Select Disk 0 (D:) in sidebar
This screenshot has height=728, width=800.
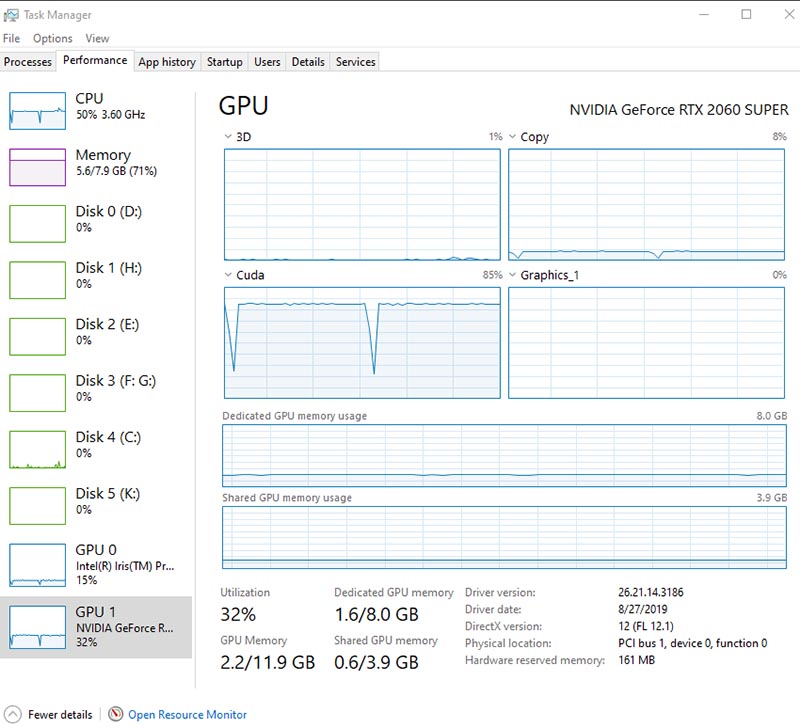point(96,223)
